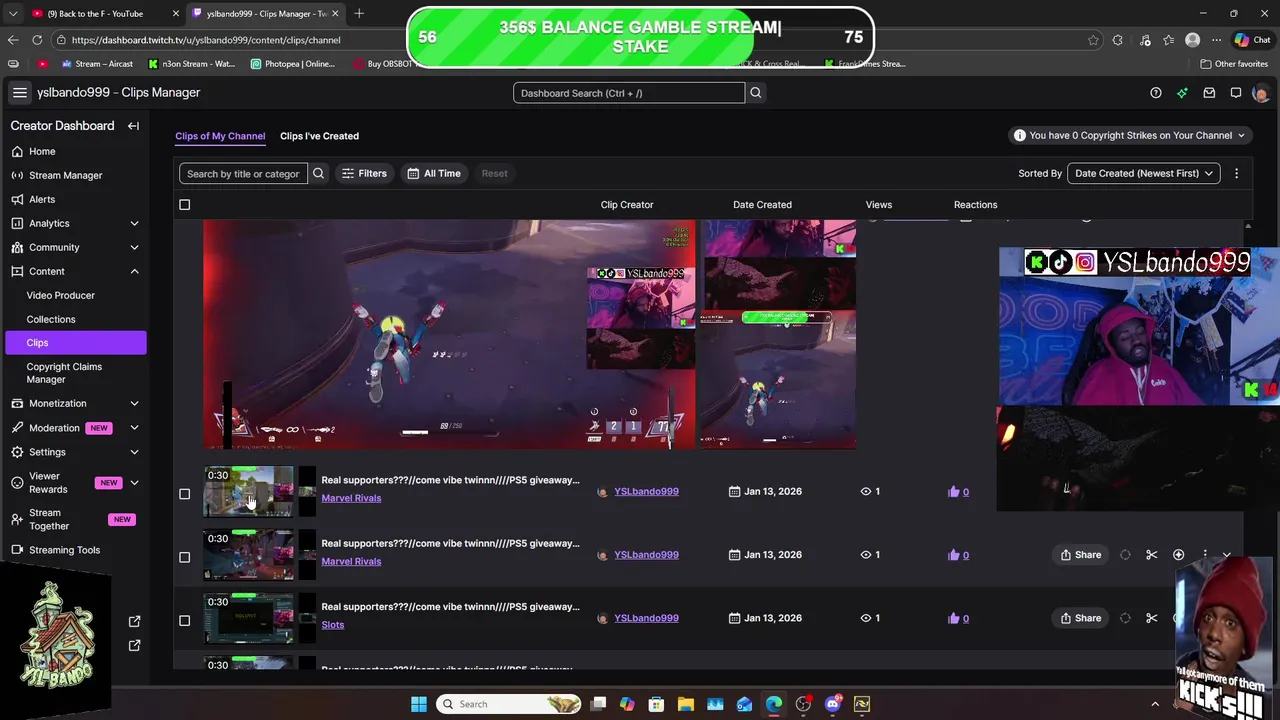
Task: Open Video Producer in sidebar
Action: (x=61, y=295)
